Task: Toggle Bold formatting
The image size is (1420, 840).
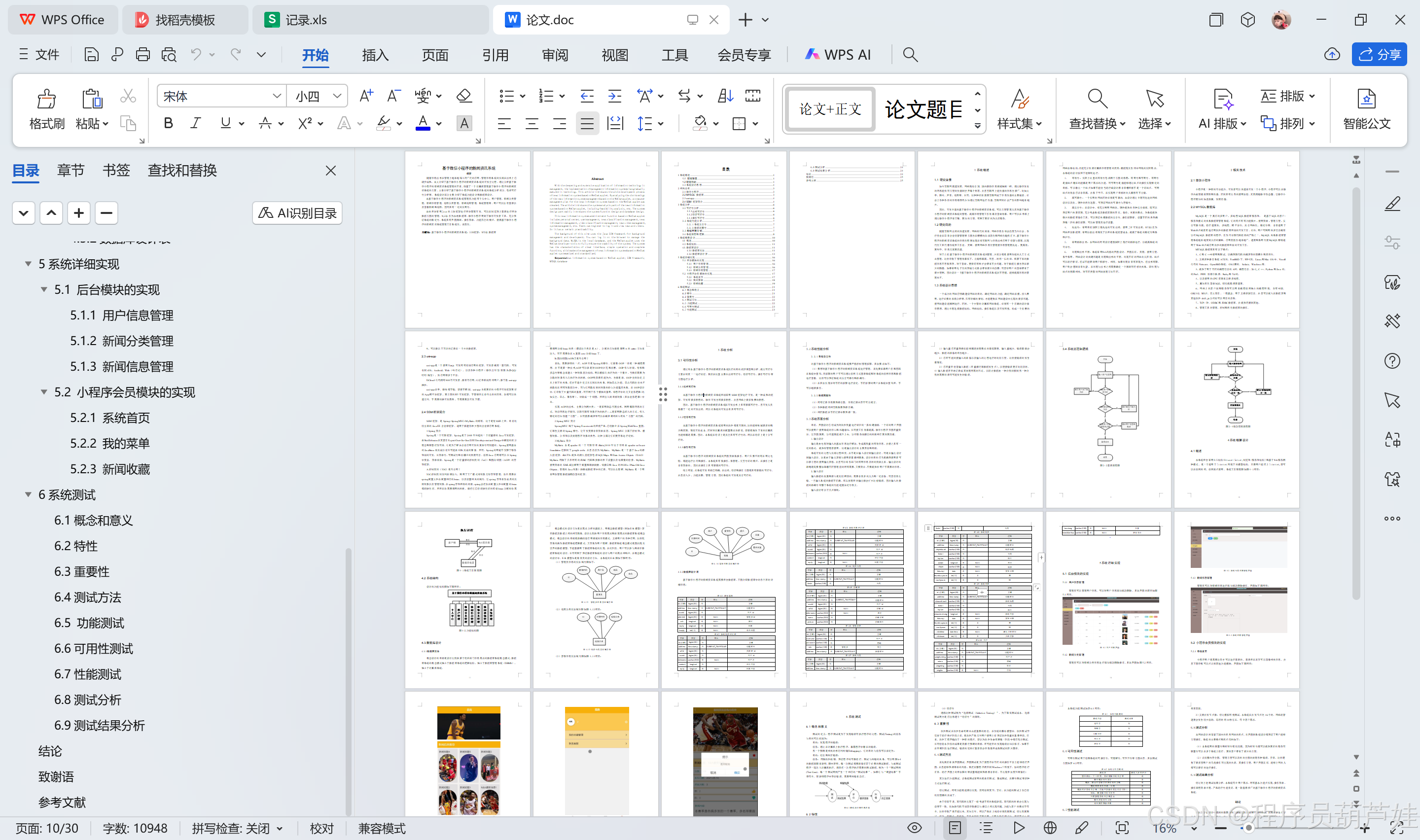Action: (168, 123)
